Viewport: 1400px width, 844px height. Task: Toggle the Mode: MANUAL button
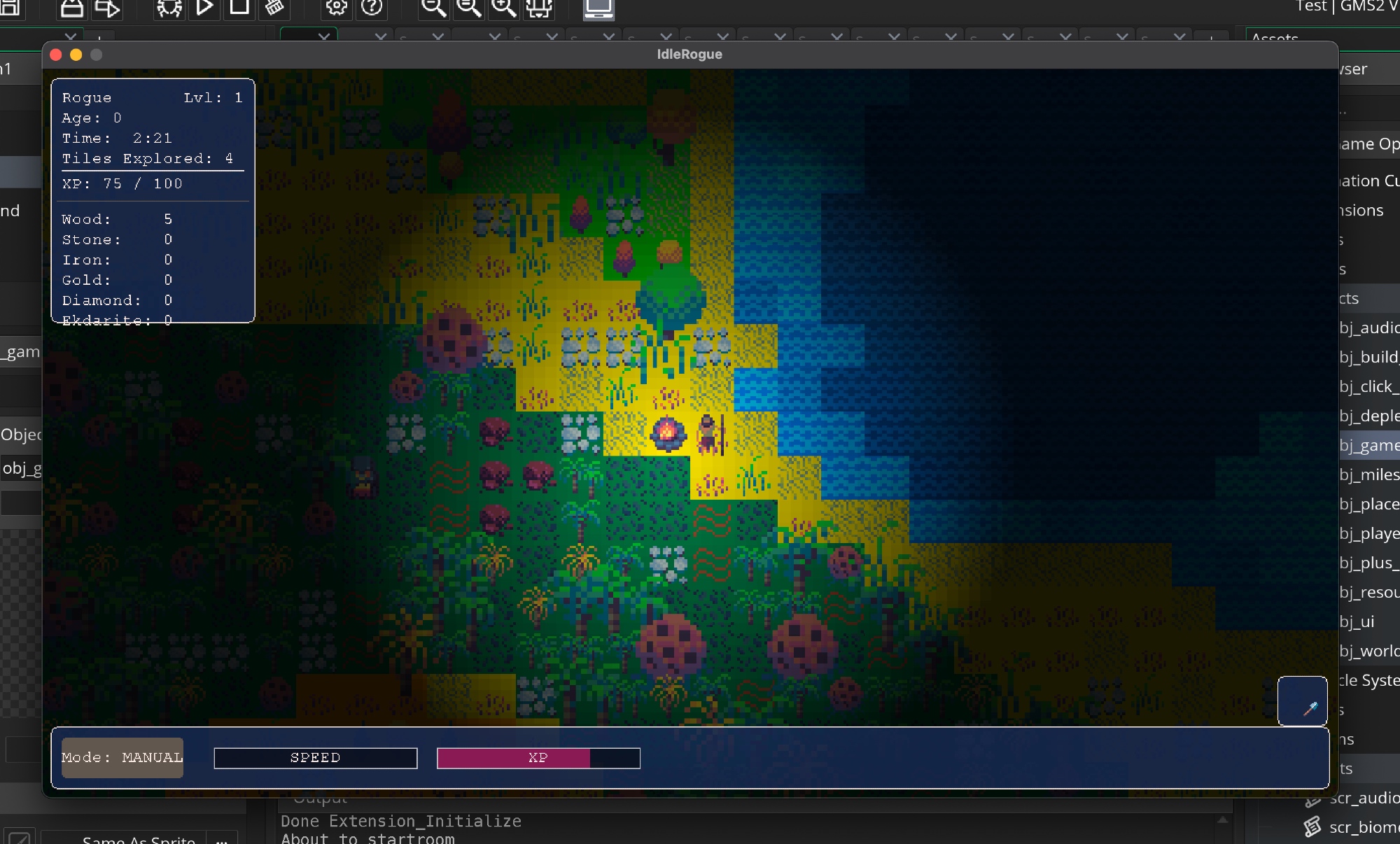(122, 758)
